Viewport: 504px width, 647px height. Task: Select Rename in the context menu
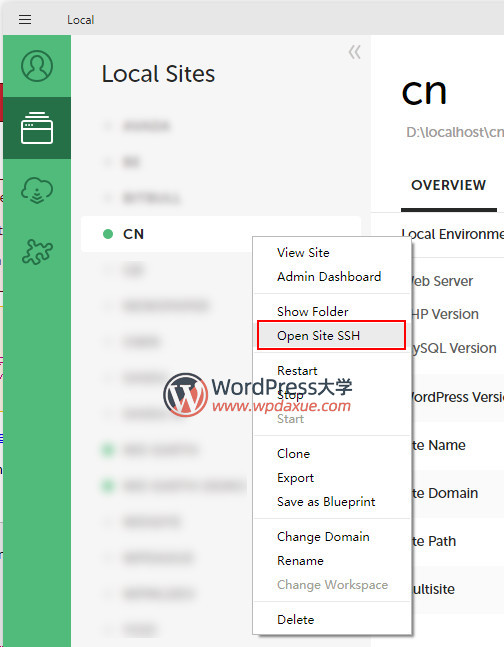click(300, 561)
